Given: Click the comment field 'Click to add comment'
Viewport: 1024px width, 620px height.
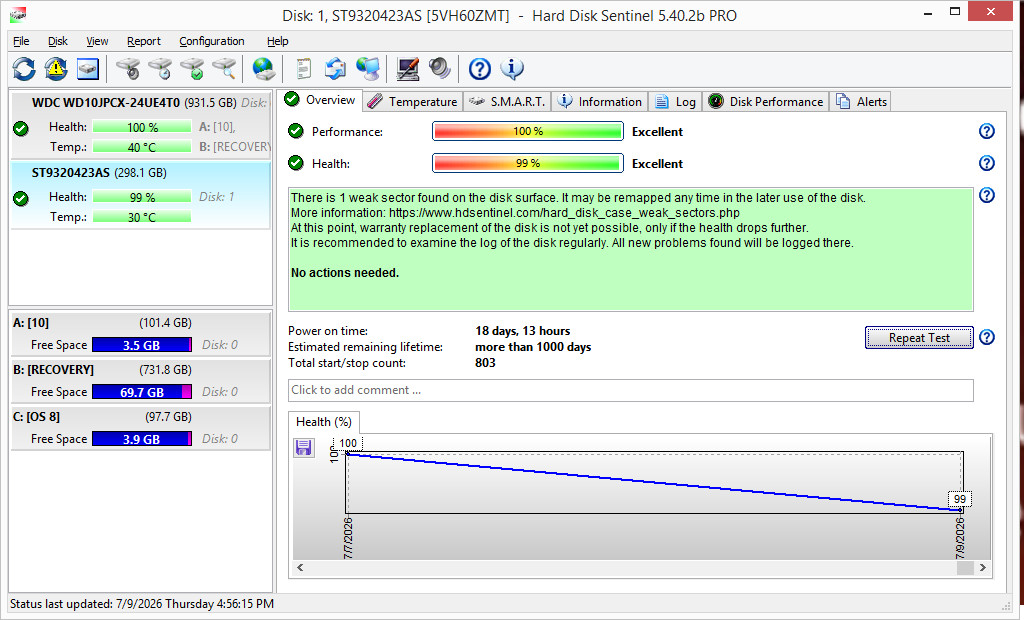Looking at the screenshot, I should [x=630, y=390].
